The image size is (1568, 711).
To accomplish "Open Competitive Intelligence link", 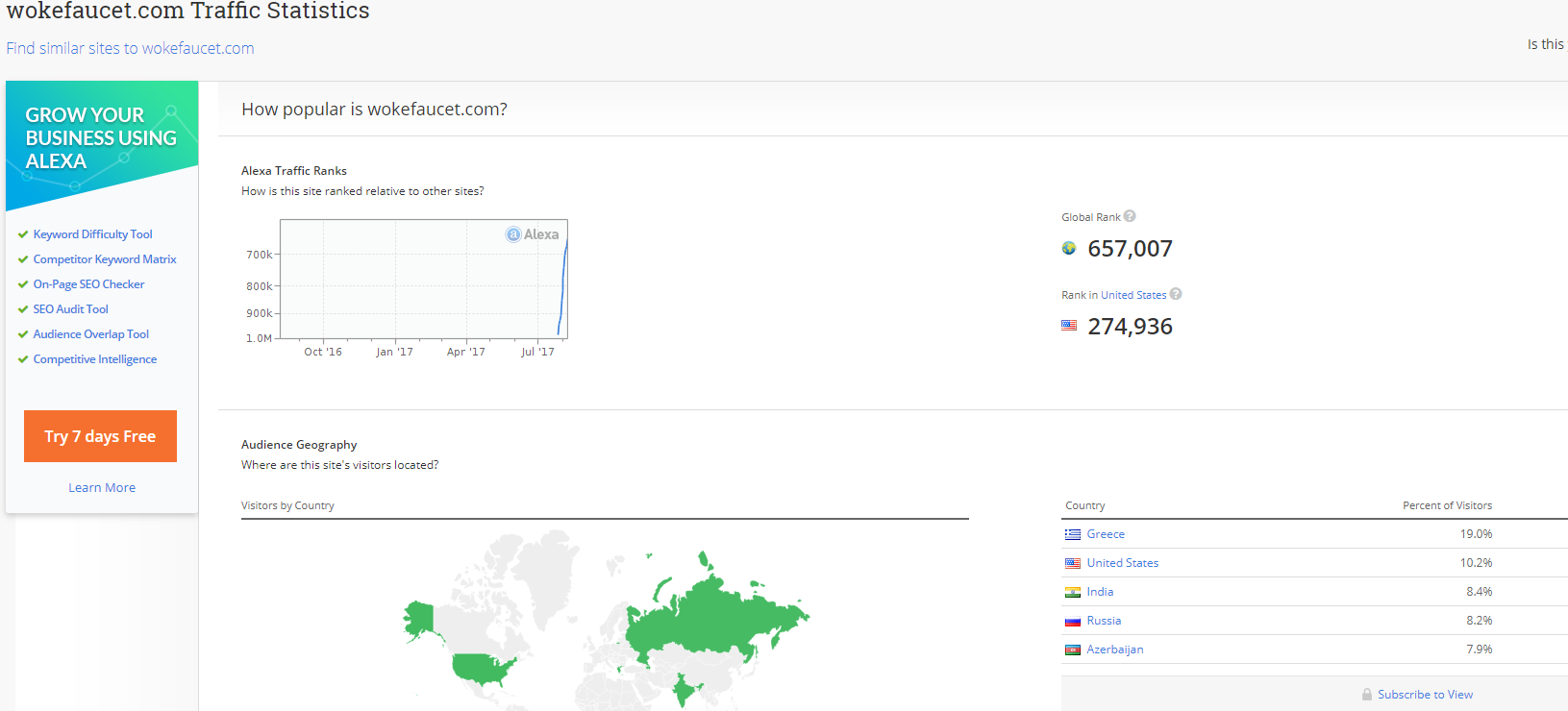I will pos(94,359).
